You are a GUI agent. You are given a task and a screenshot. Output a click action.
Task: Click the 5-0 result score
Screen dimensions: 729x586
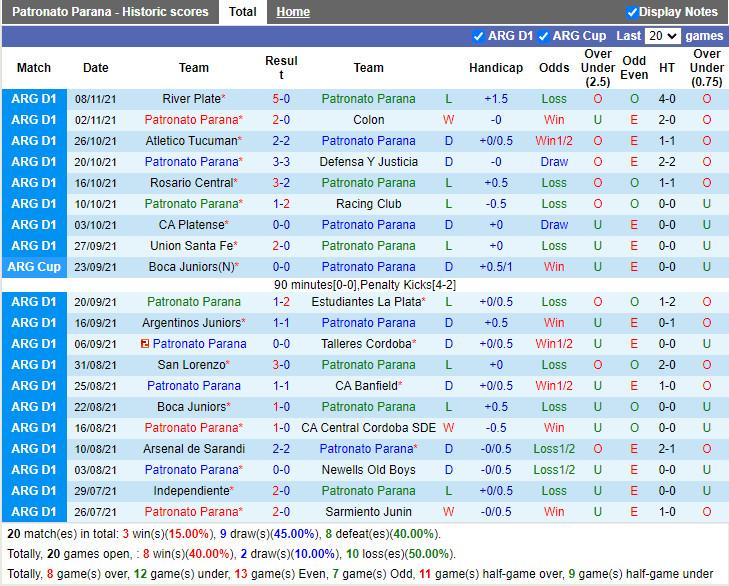tap(281, 99)
